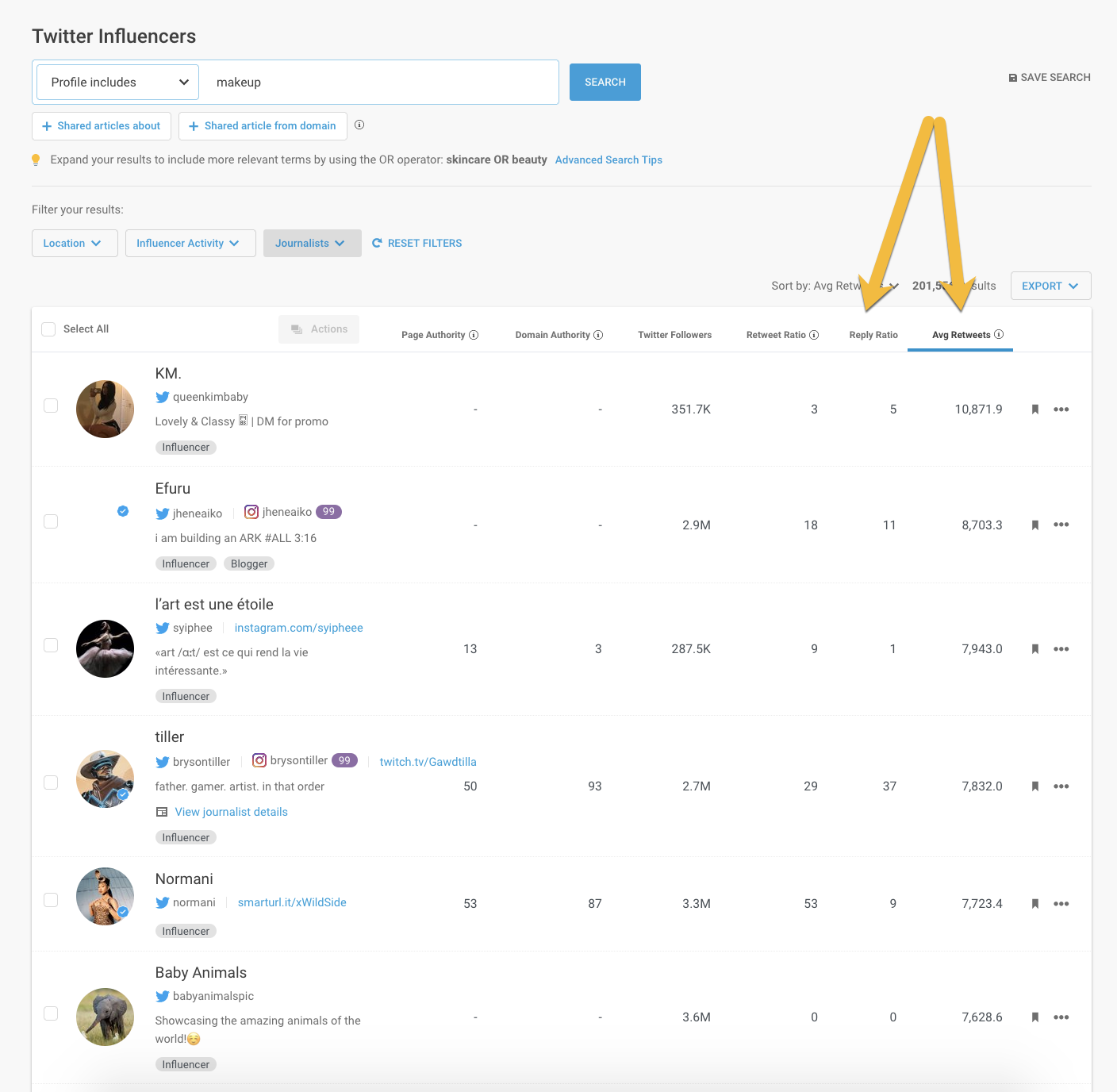
Task: Expand the Location filter dropdown
Action: click(x=74, y=244)
